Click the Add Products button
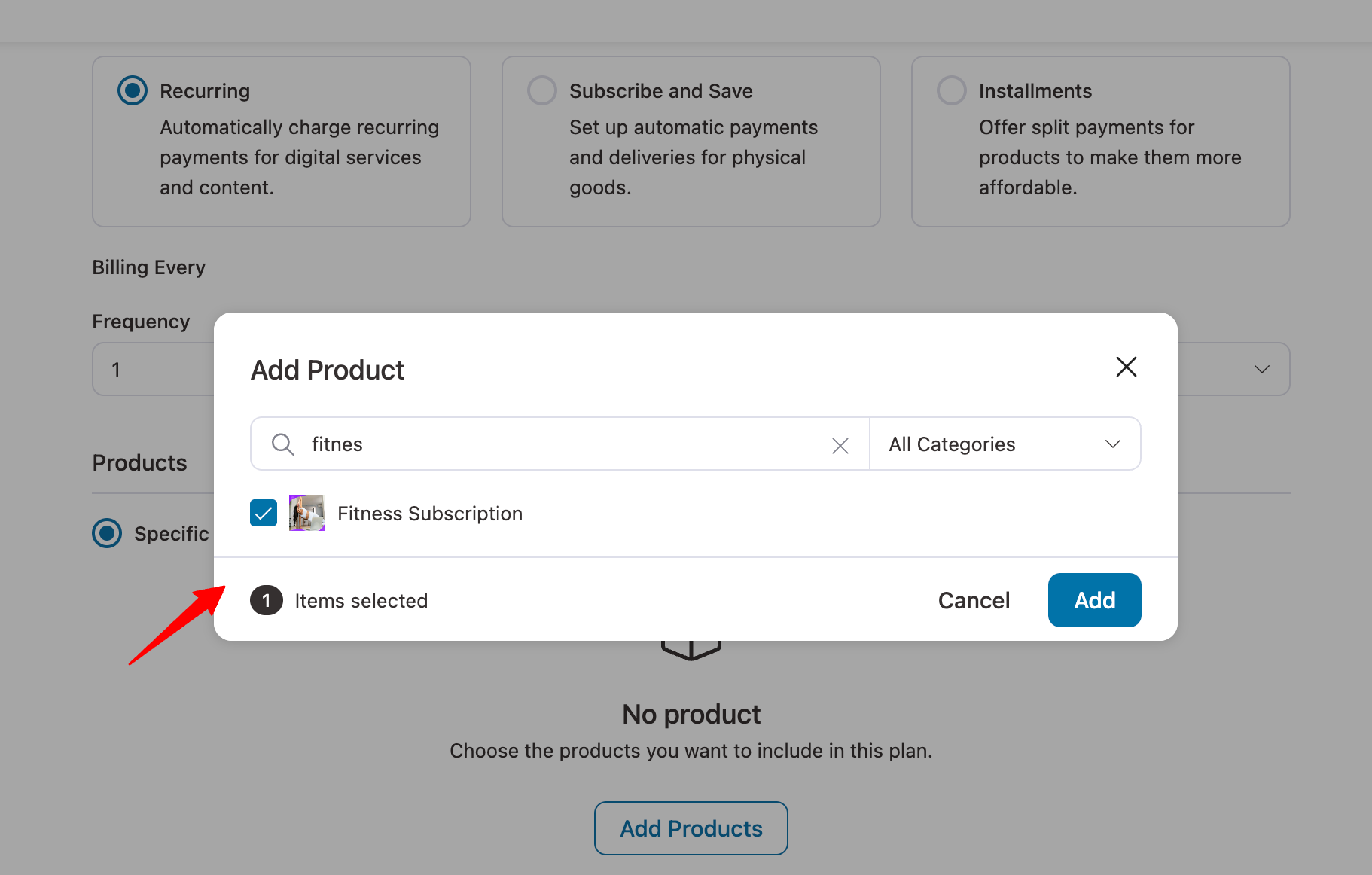The height and width of the screenshot is (875, 1372). [x=691, y=828]
